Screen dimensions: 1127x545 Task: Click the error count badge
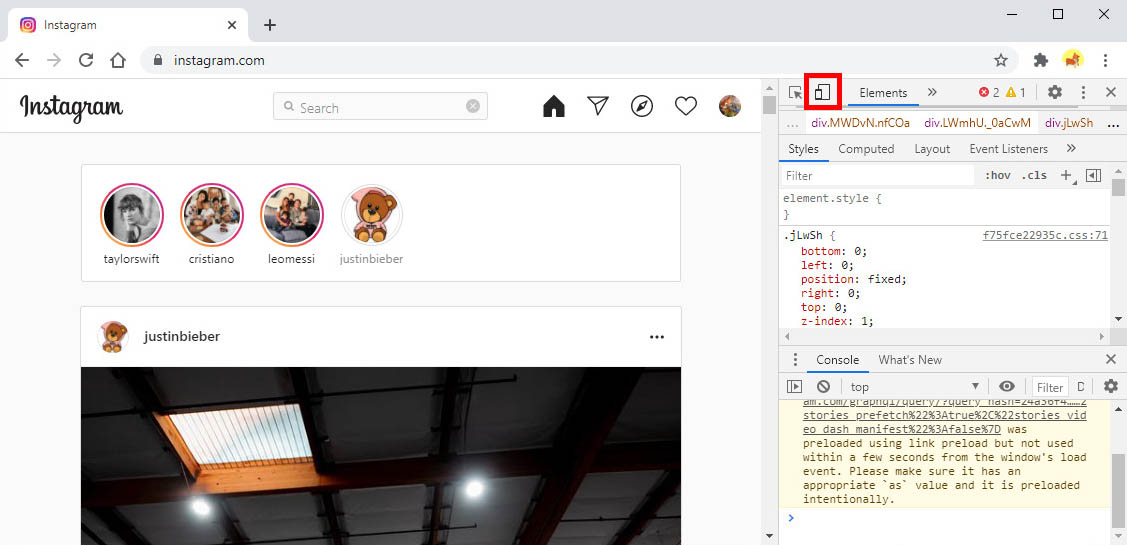click(x=989, y=92)
